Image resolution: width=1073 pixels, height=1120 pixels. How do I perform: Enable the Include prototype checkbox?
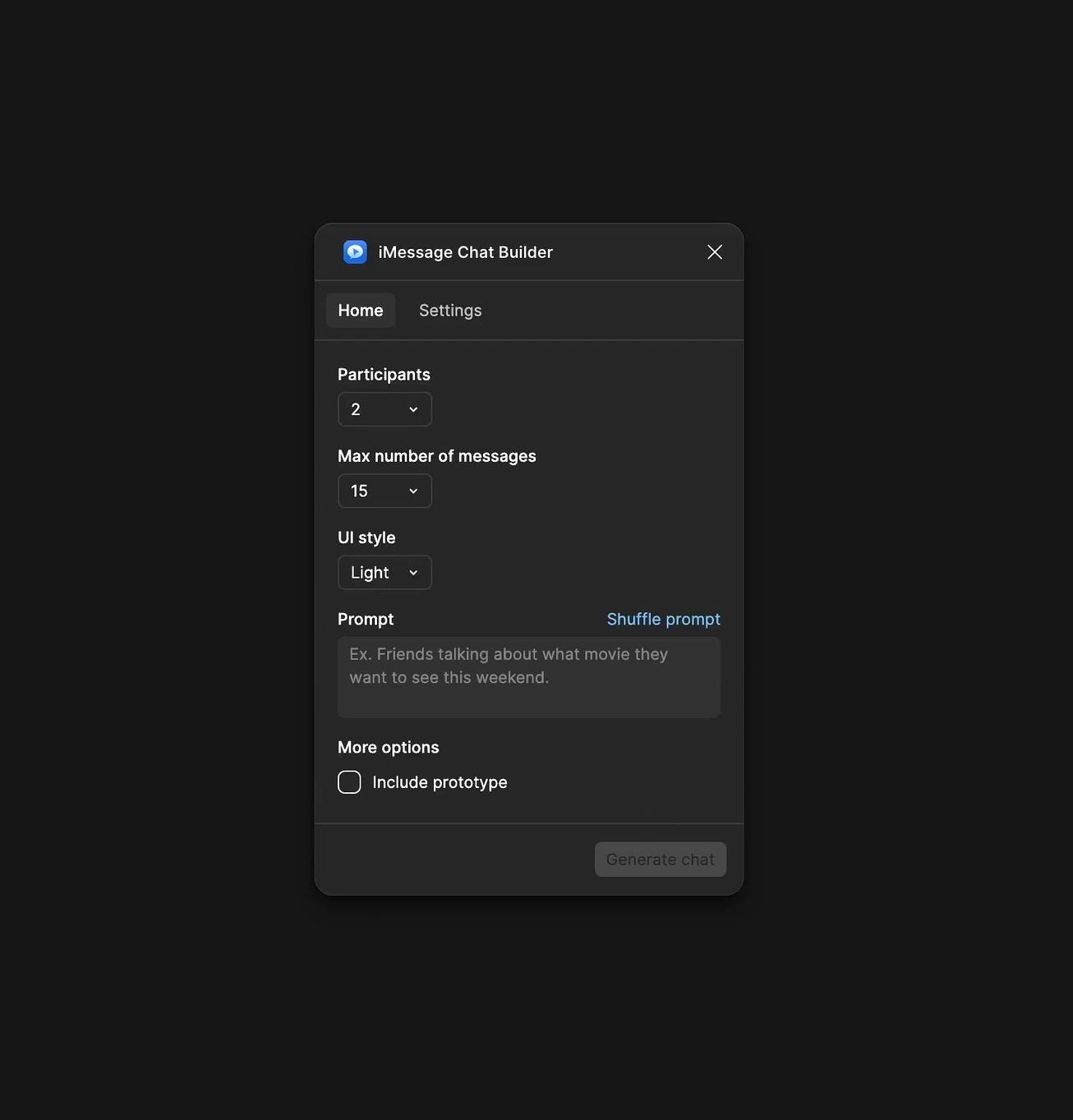coord(349,782)
